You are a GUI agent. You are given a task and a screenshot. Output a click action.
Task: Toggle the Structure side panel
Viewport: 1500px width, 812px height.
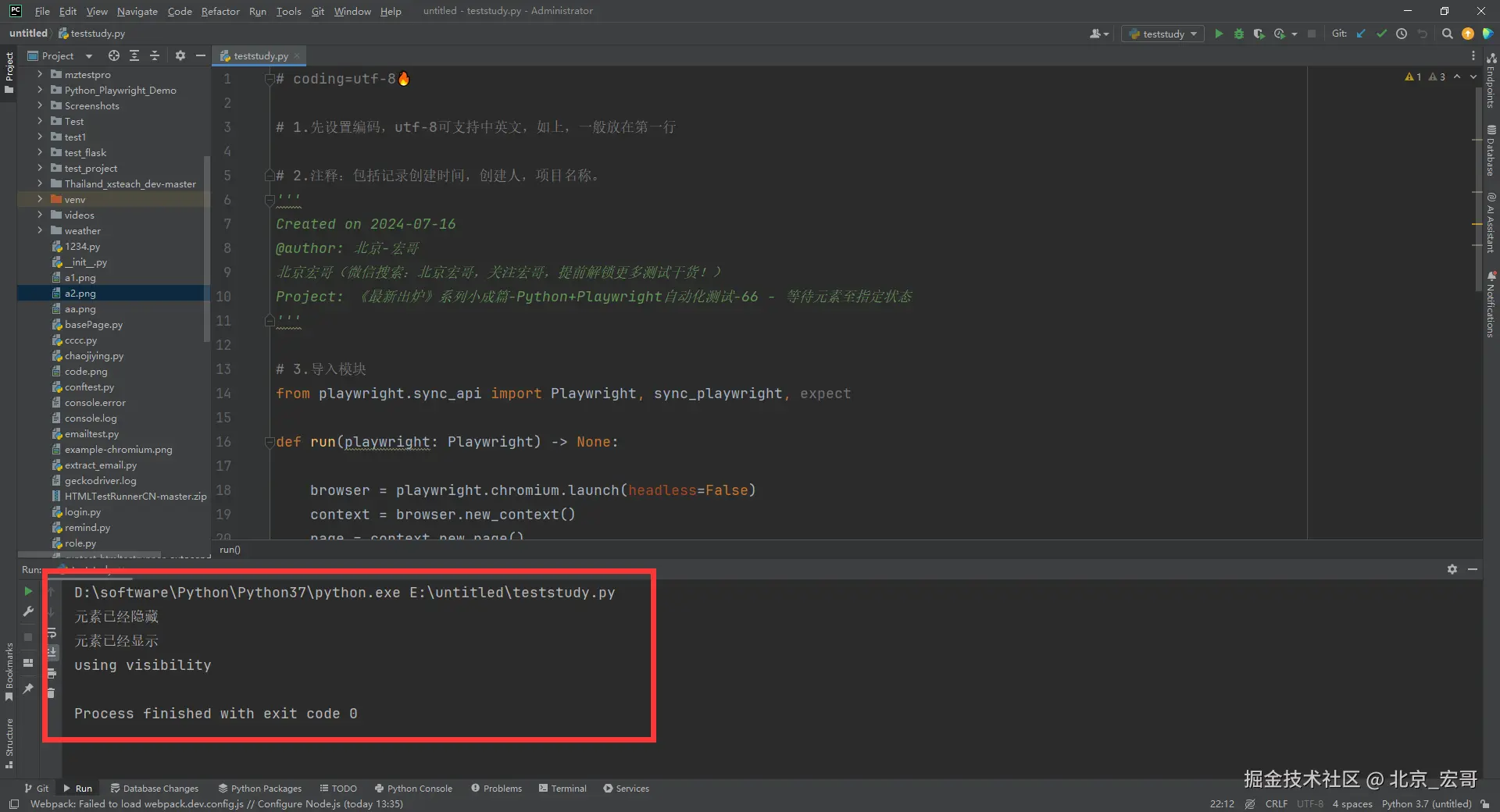(9, 743)
